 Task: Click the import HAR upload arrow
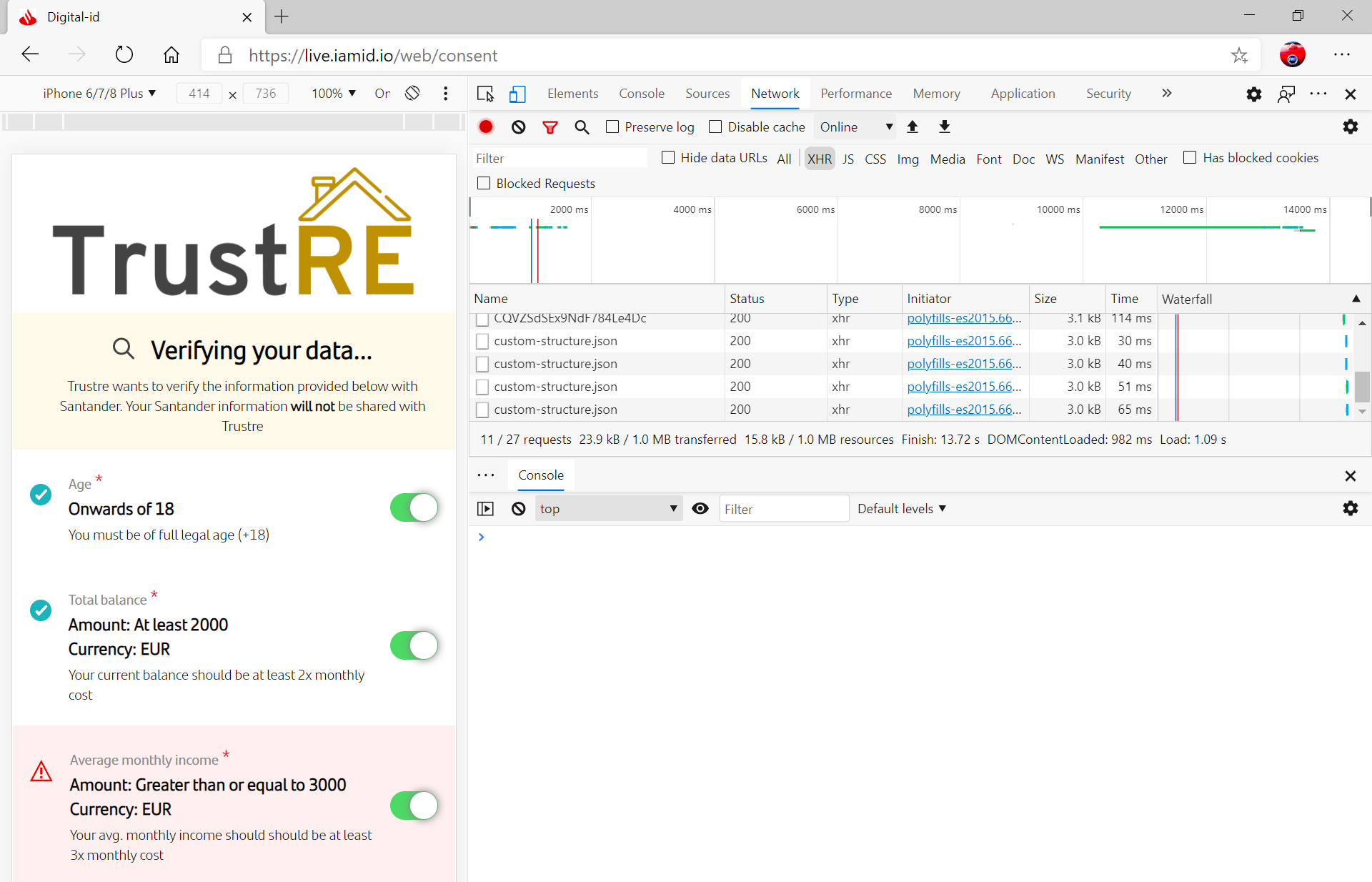tap(913, 127)
